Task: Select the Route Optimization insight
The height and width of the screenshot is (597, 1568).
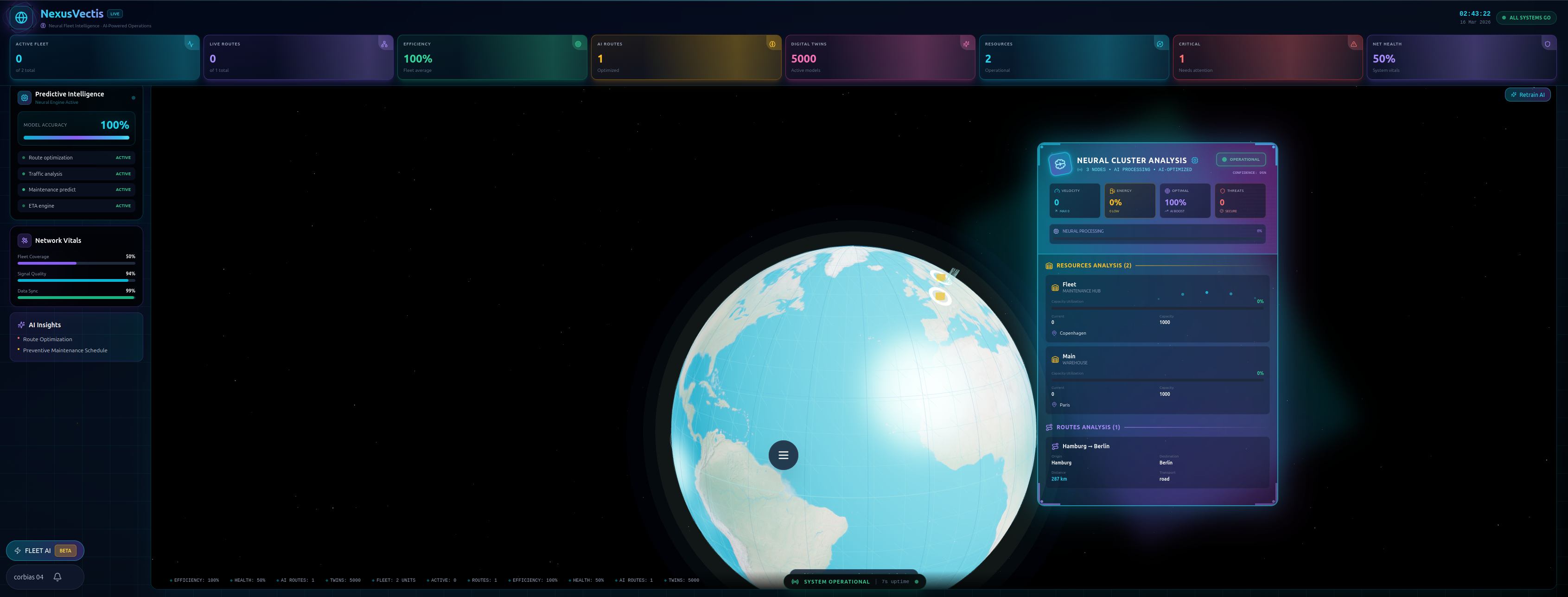Action: click(x=47, y=340)
